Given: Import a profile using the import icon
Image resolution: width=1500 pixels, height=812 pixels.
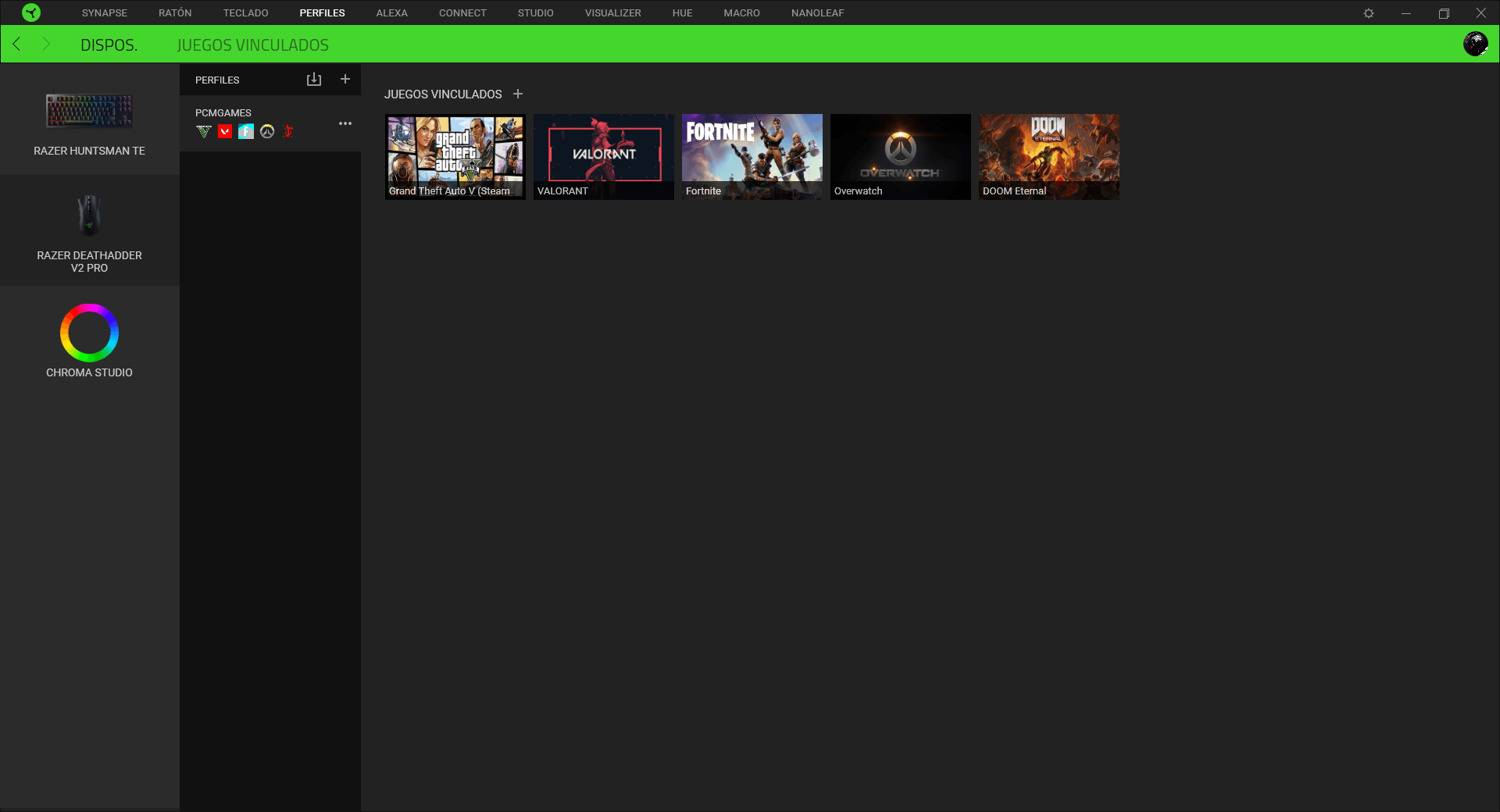Looking at the screenshot, I should (x=314, y=79).
